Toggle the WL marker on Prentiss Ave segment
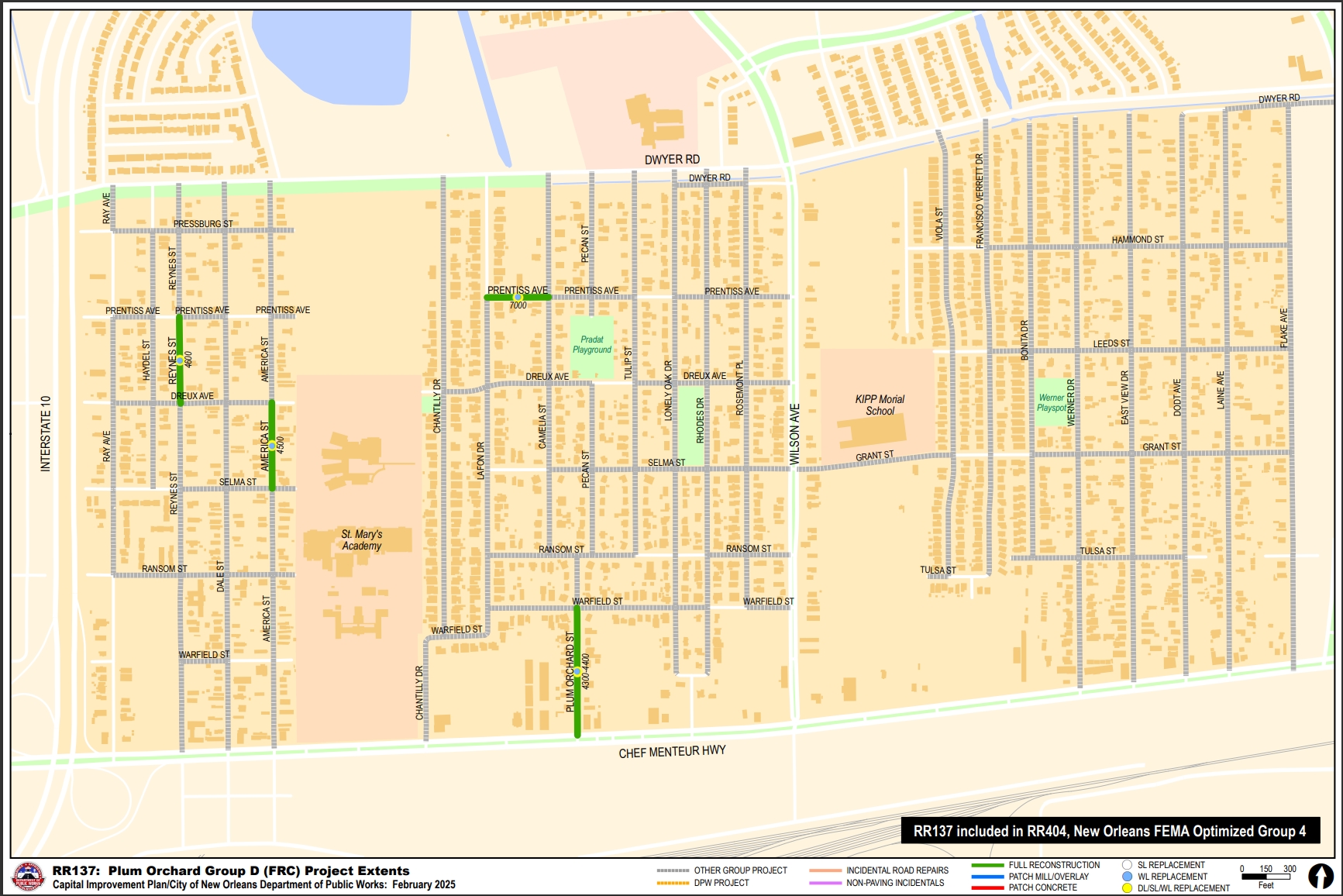The width and height of the screenshot is (1343, 896). [x=518, y=297]
